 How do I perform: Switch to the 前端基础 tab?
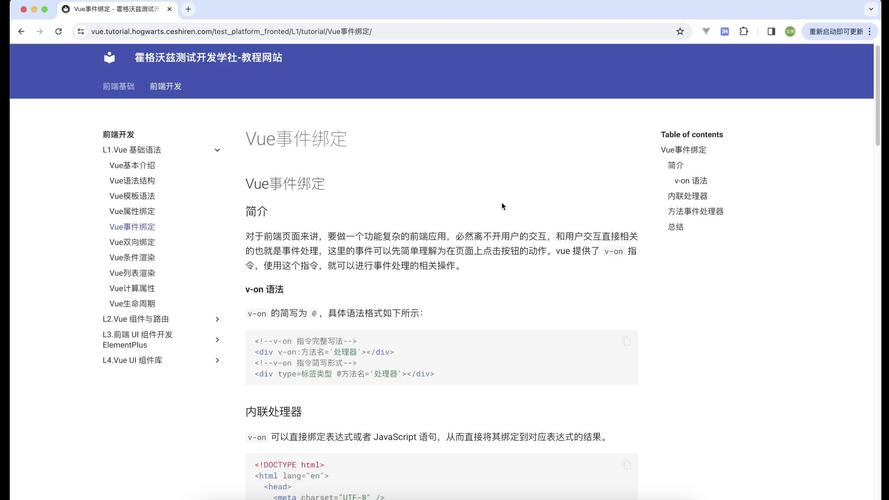point(118,86)
